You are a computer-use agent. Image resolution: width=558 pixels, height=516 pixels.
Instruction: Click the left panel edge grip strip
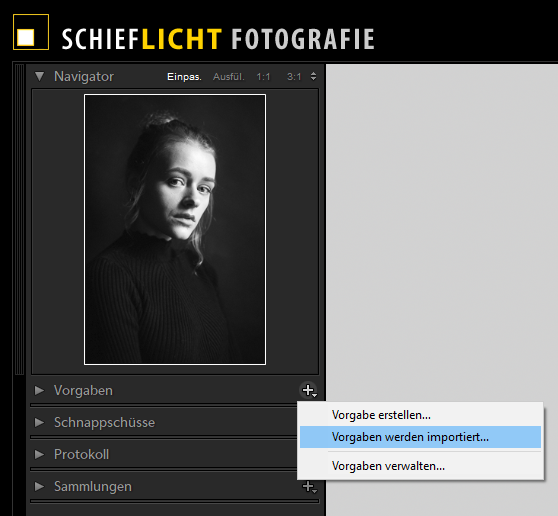20,219
